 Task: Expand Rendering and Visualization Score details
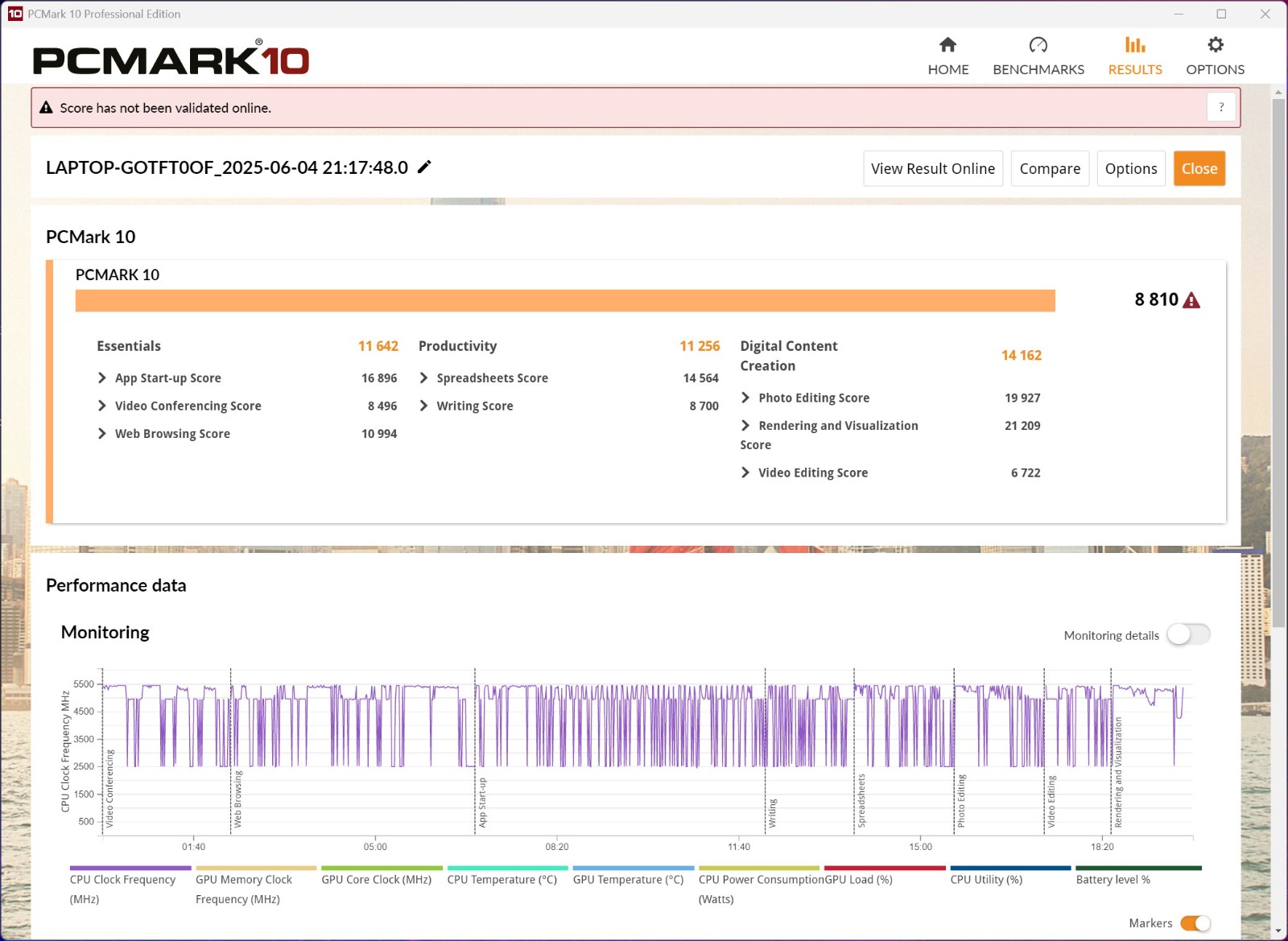click(745, 425)
